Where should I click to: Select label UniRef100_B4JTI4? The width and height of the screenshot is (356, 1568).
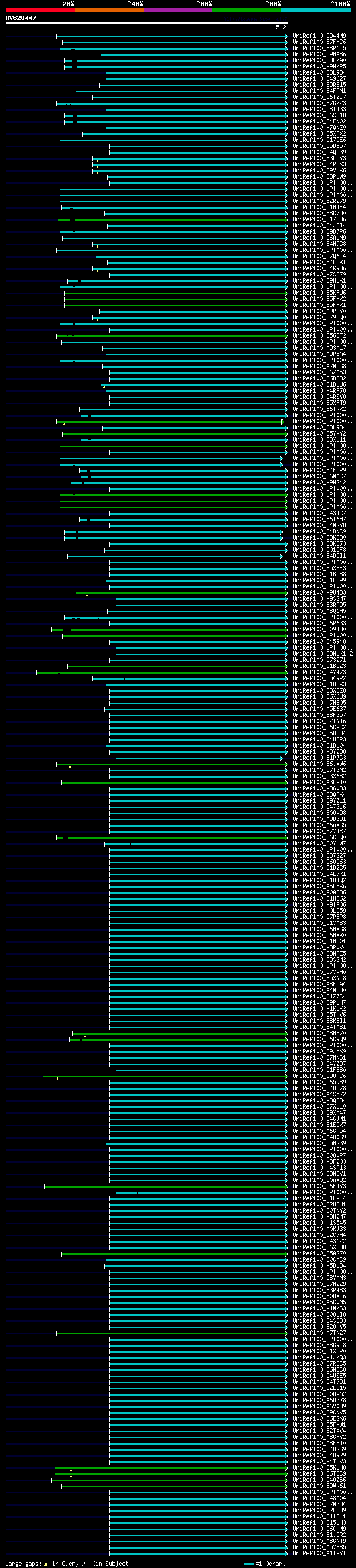pyautogui.click(x=319, y=226)
